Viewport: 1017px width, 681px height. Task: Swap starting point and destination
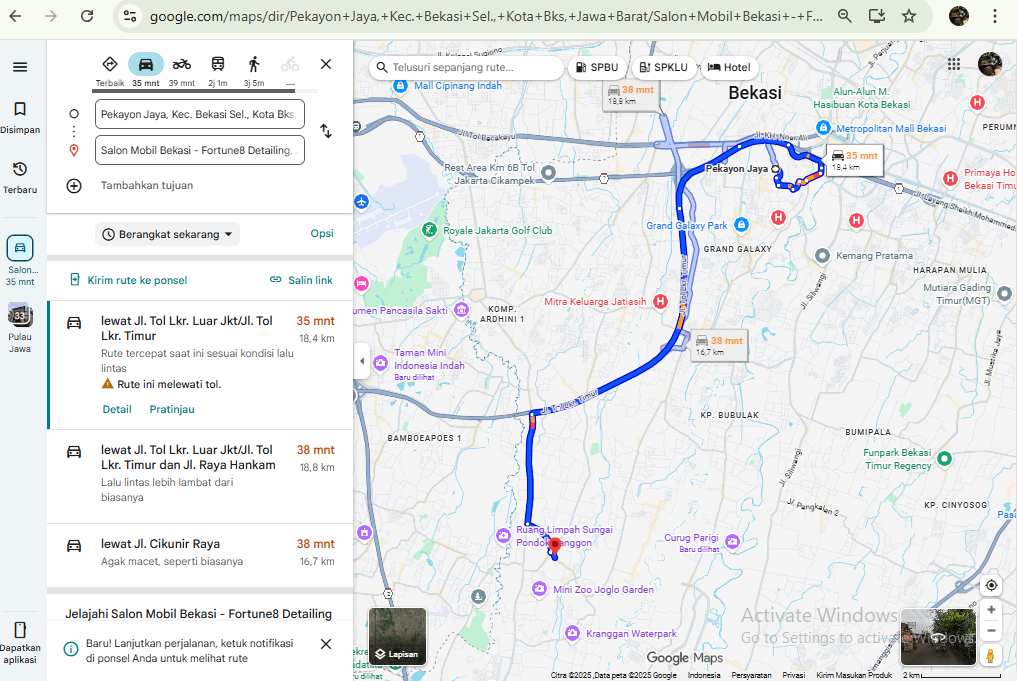[326, 131]
